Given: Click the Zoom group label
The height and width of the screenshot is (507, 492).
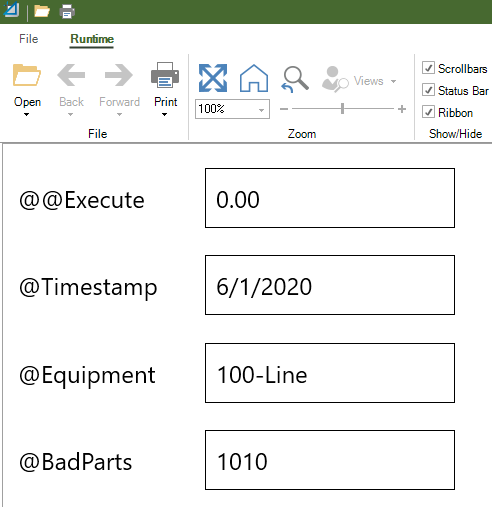Looking at the screenshot, I should pos(302,134).
